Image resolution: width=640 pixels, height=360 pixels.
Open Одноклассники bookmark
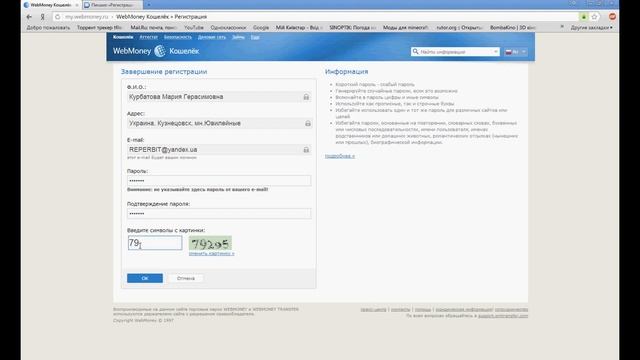pos(228,28)
